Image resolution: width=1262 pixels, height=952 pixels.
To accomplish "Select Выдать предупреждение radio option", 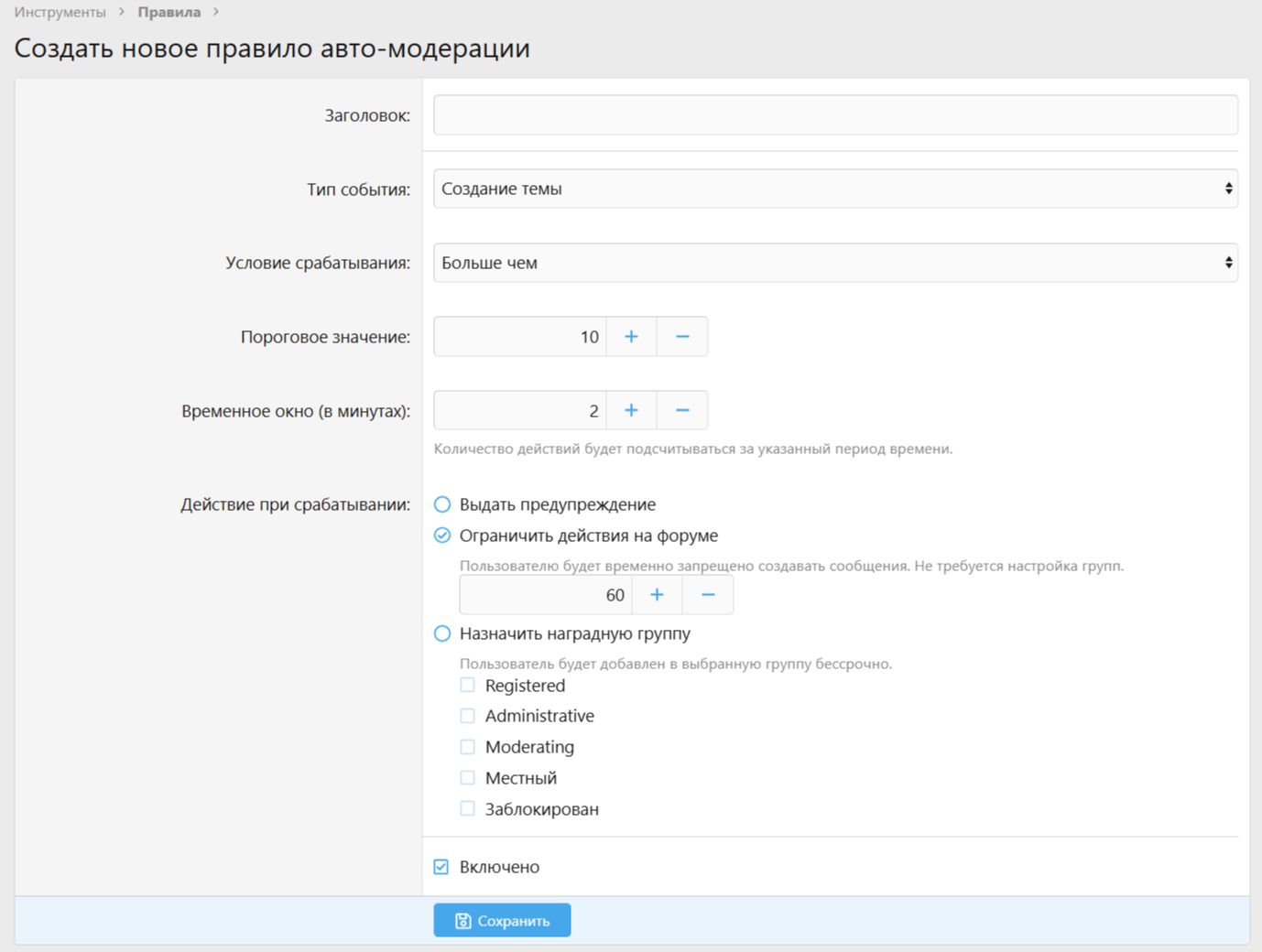I will 442,504.
